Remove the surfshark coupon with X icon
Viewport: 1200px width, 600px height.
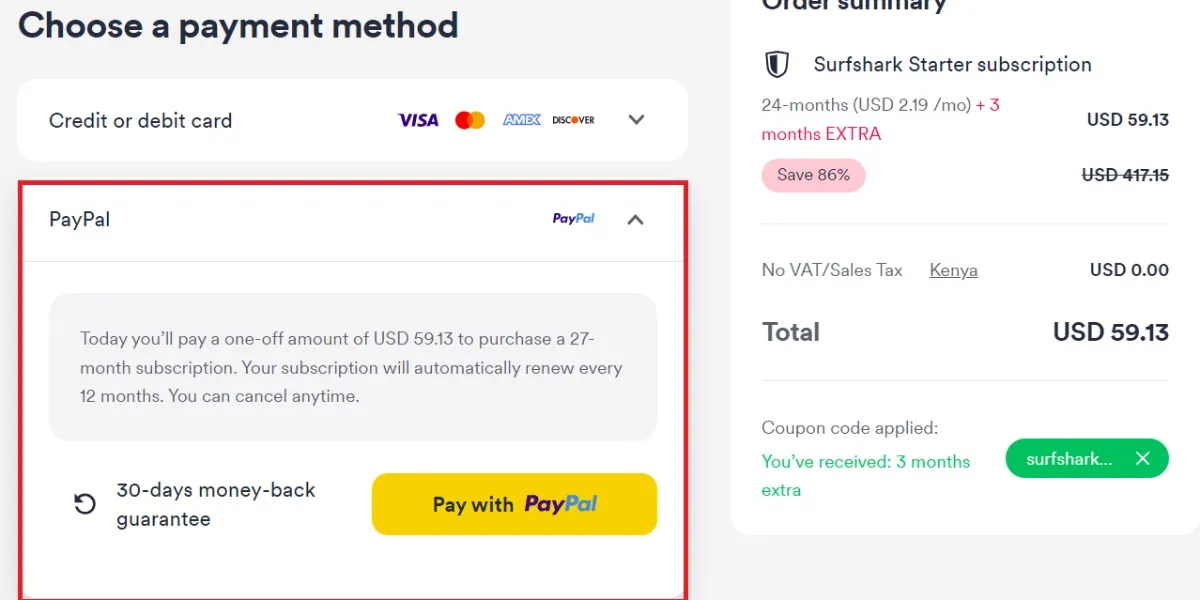pos(1143,459)
